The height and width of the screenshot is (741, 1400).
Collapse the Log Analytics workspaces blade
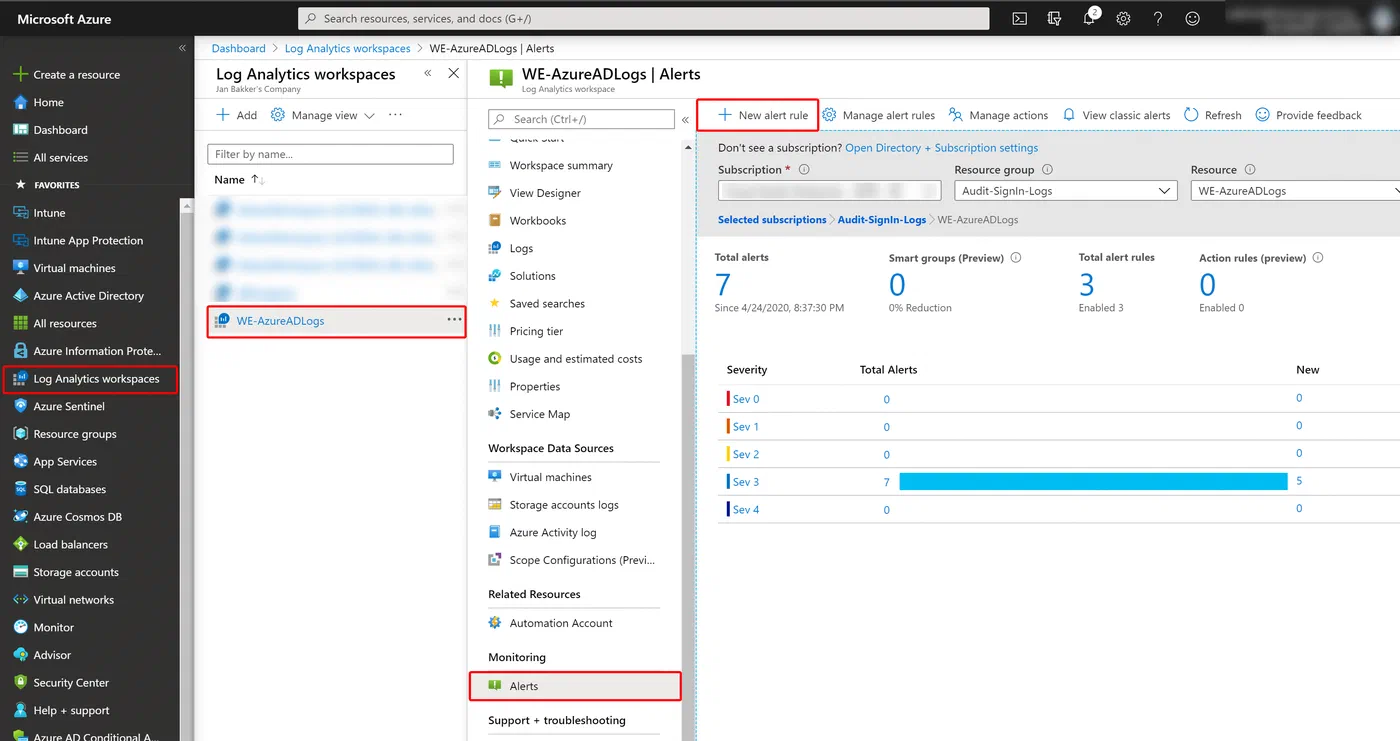428,73
